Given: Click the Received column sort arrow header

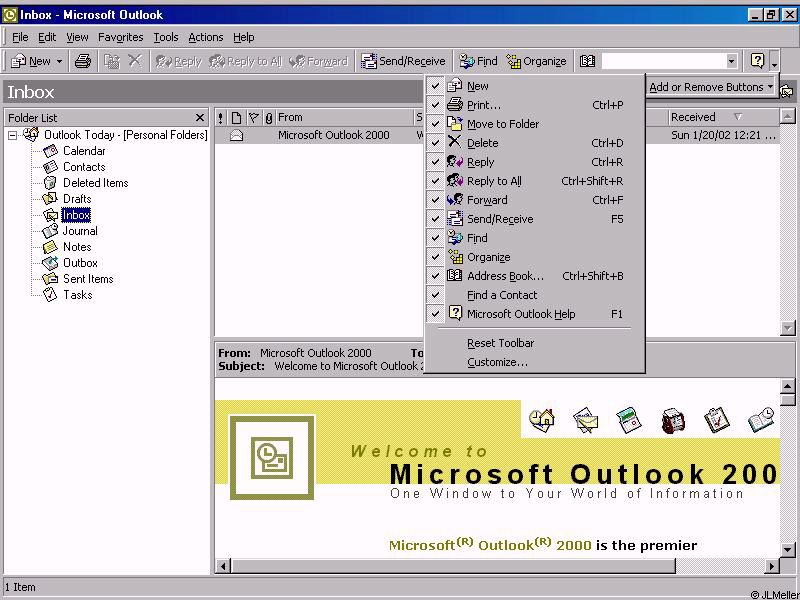Looking at the screenshot, I should pos(738,117).
